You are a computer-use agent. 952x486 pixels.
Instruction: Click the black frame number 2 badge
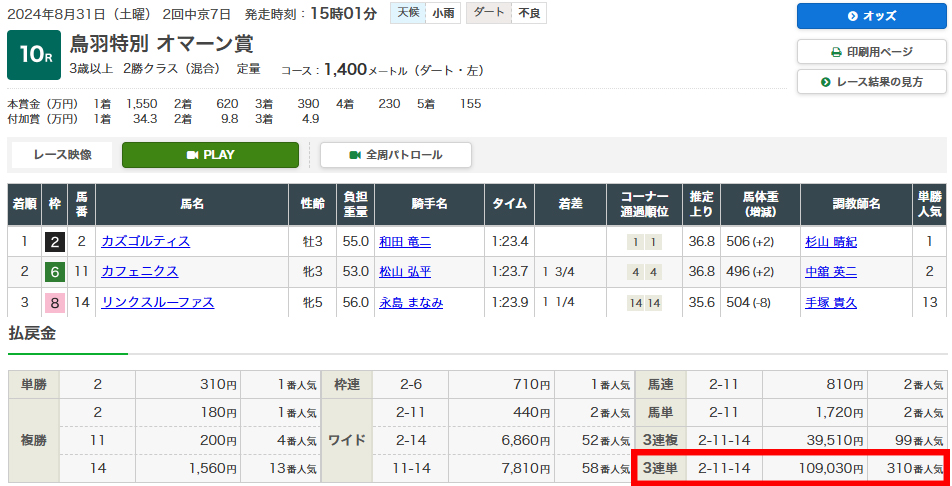click(x=55, y=242)
